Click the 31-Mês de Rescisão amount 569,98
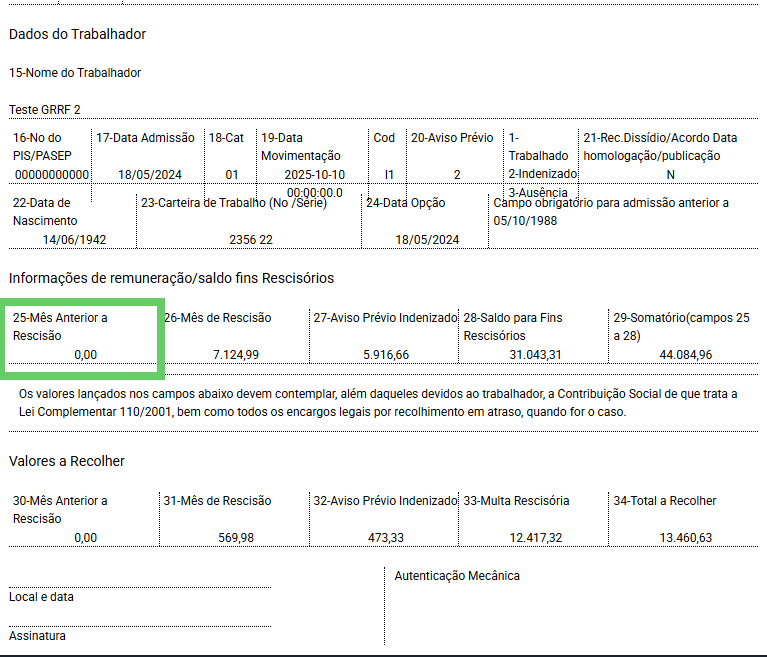The height and width of the screenshot is (657, 767). [x=236, y=538]
